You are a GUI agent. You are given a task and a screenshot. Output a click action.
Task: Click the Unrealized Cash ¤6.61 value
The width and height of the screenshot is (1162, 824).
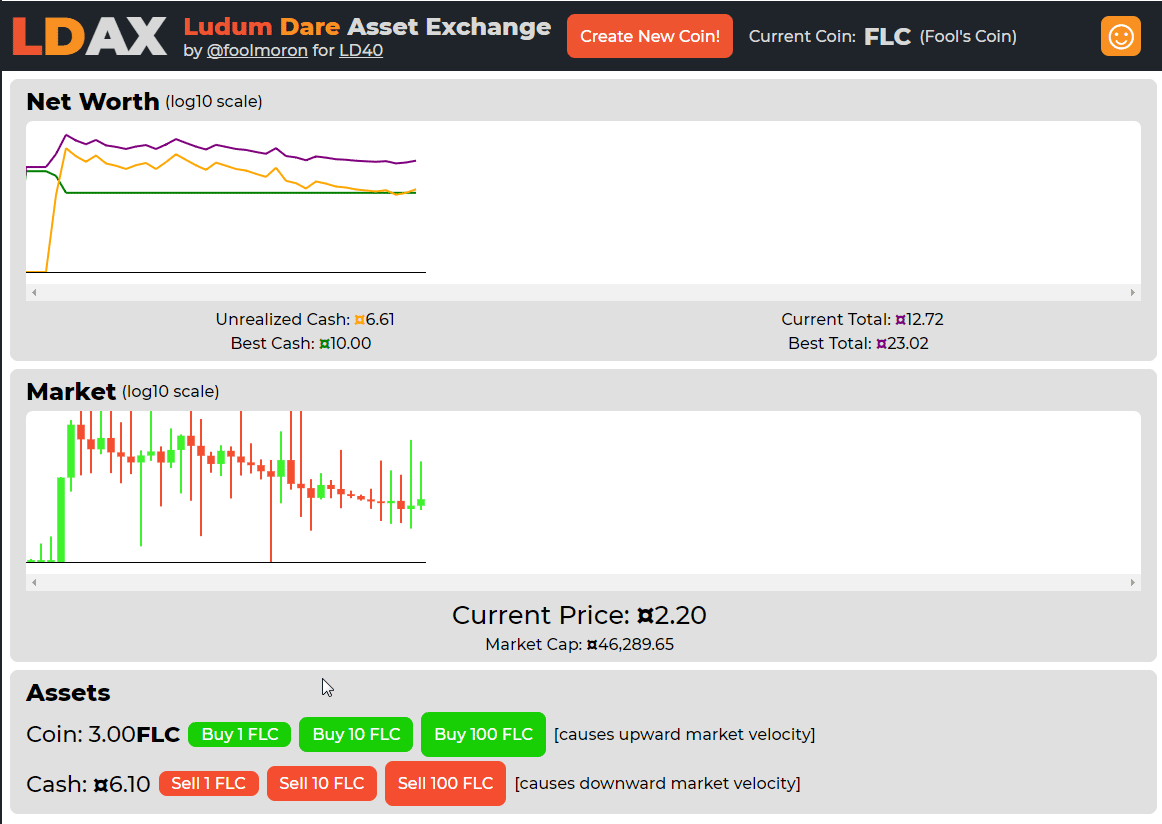374,319
